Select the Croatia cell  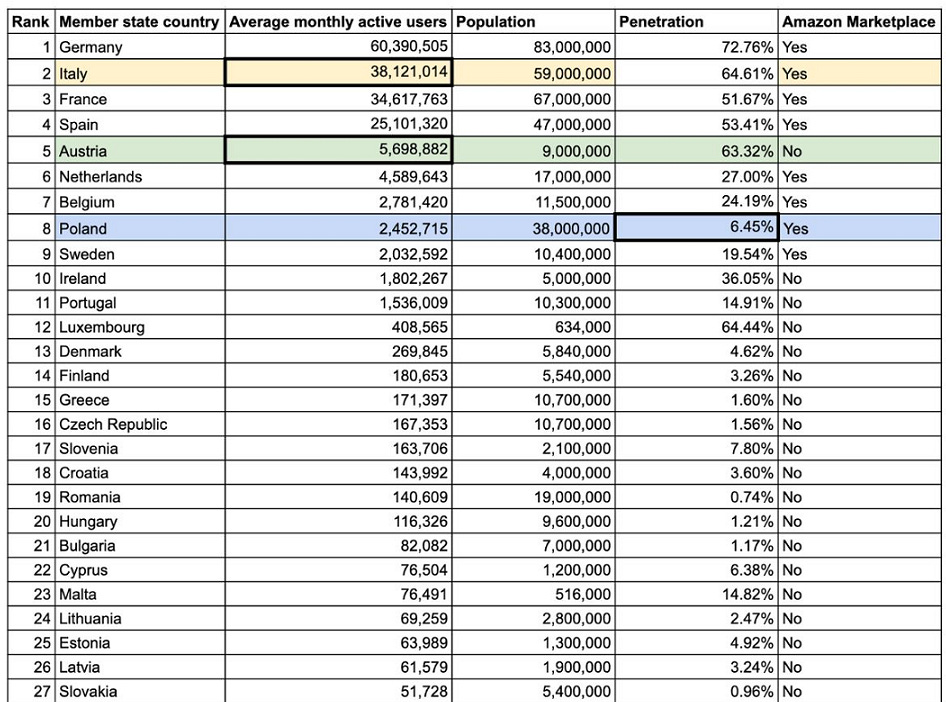click(x=140, y=472)
